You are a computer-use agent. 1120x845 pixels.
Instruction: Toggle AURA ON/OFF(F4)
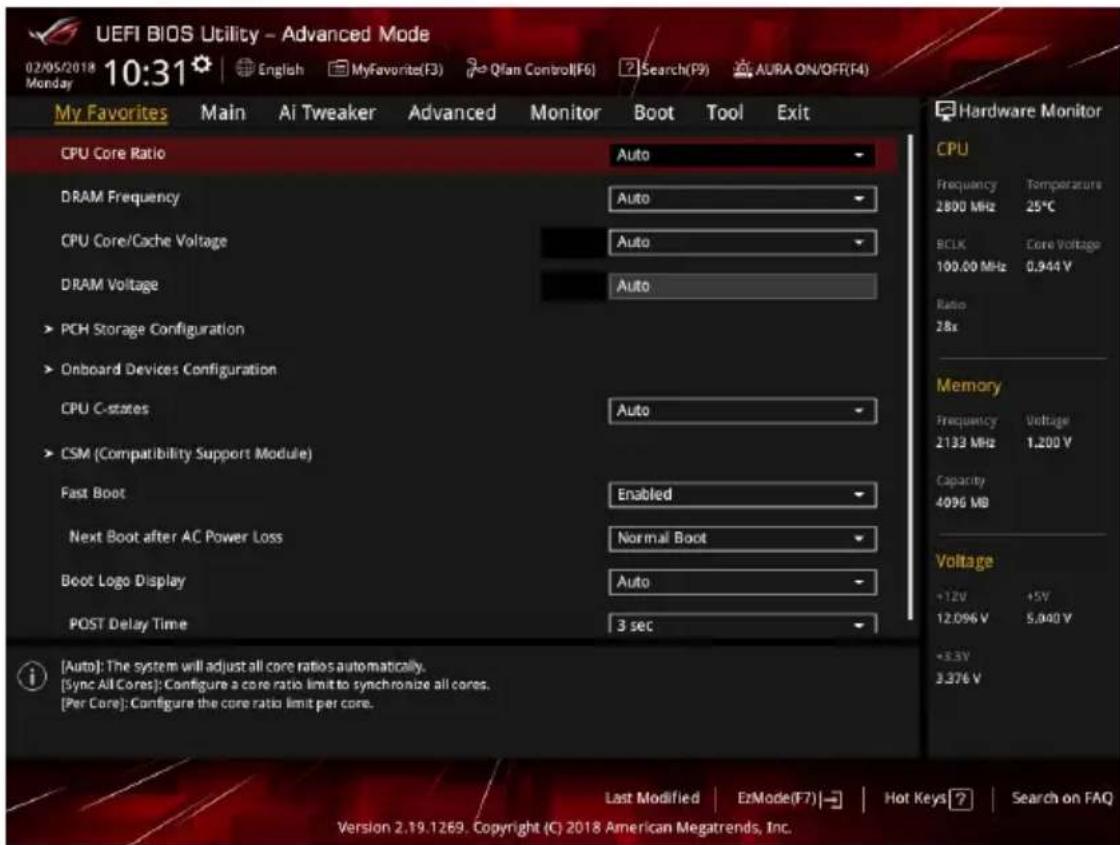pos(801,69)
